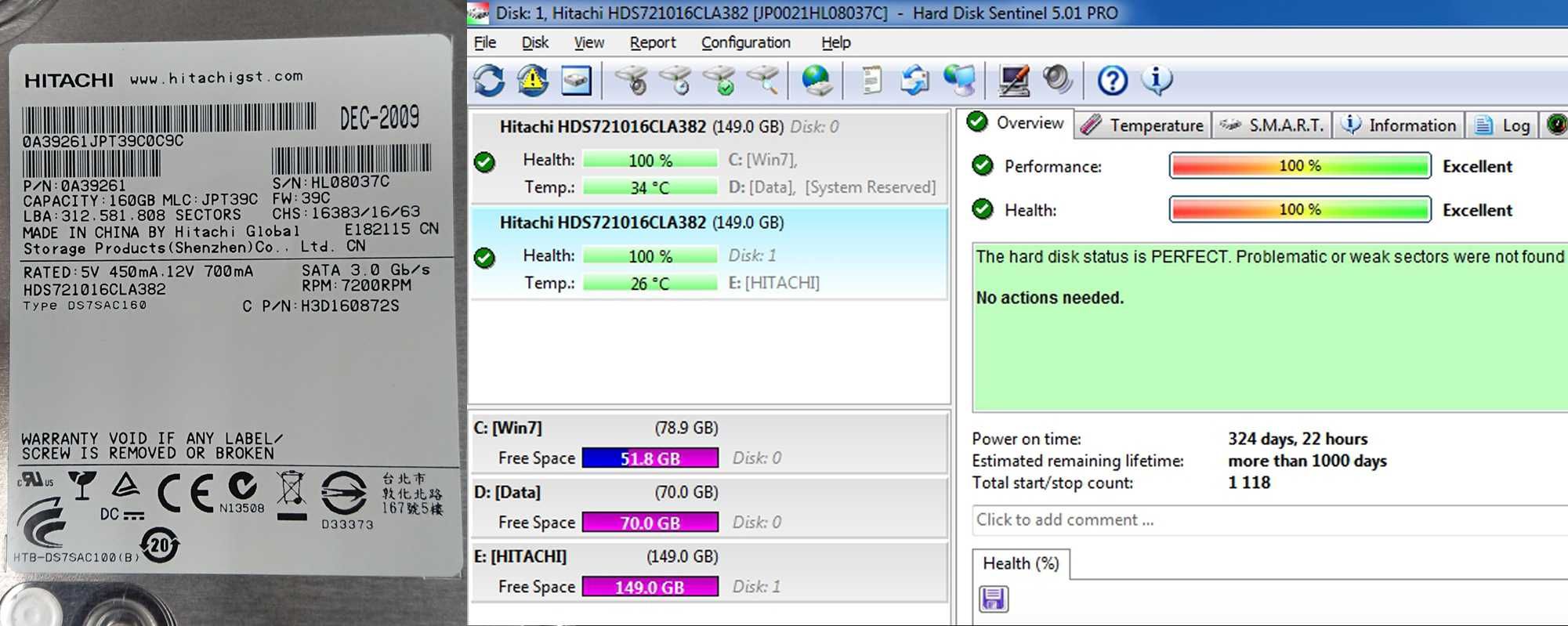
Task: Click the C: free space bar showing 51.8 GB
Action: [650, 458]
